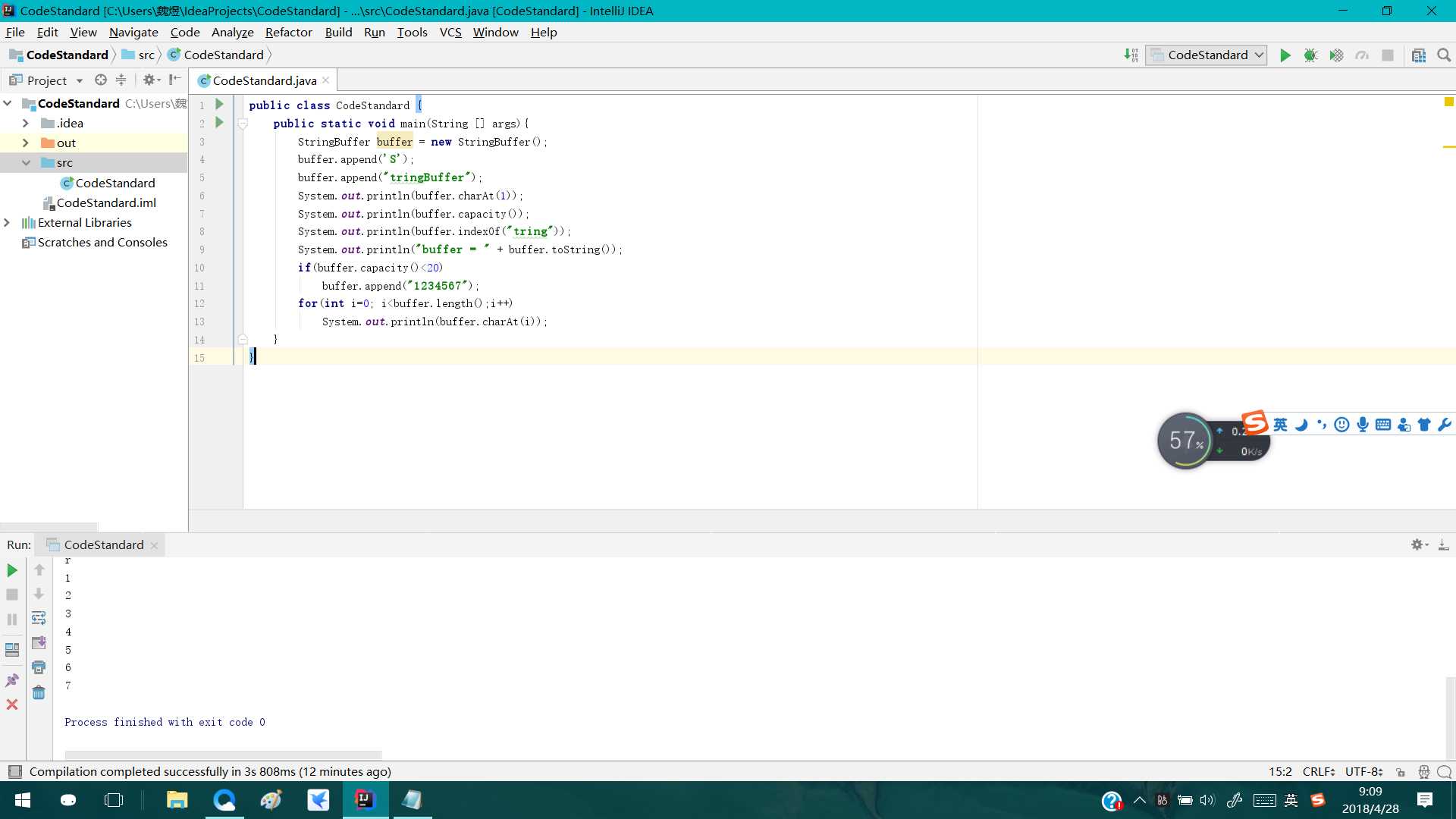Open the CodeStandard run configuration dropdown
The height and width of the screenshot is (819, 1456).
[1206, 55]
